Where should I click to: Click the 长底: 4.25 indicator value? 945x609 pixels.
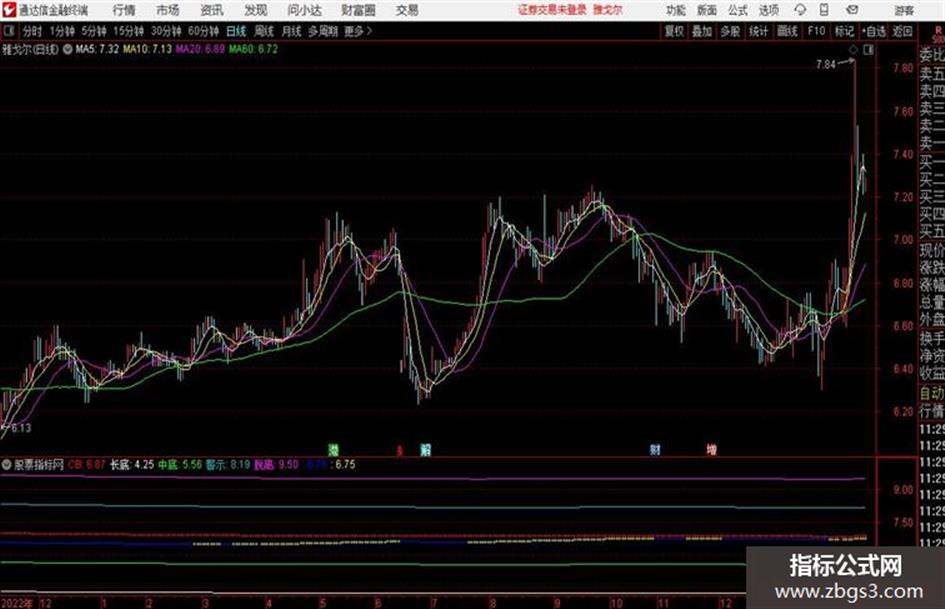point(131,465)
